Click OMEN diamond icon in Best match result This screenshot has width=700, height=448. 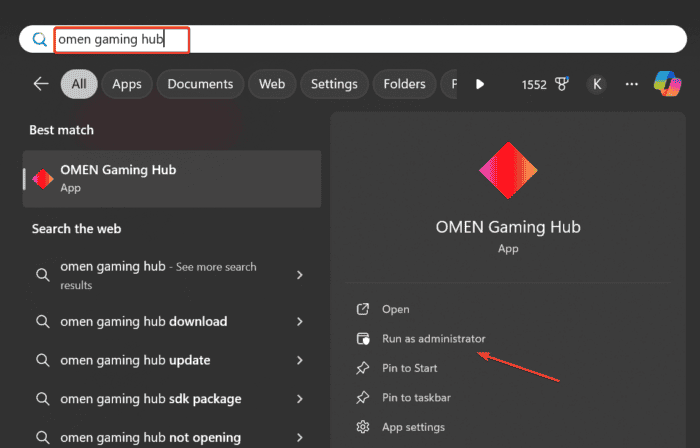coord(43,179)
